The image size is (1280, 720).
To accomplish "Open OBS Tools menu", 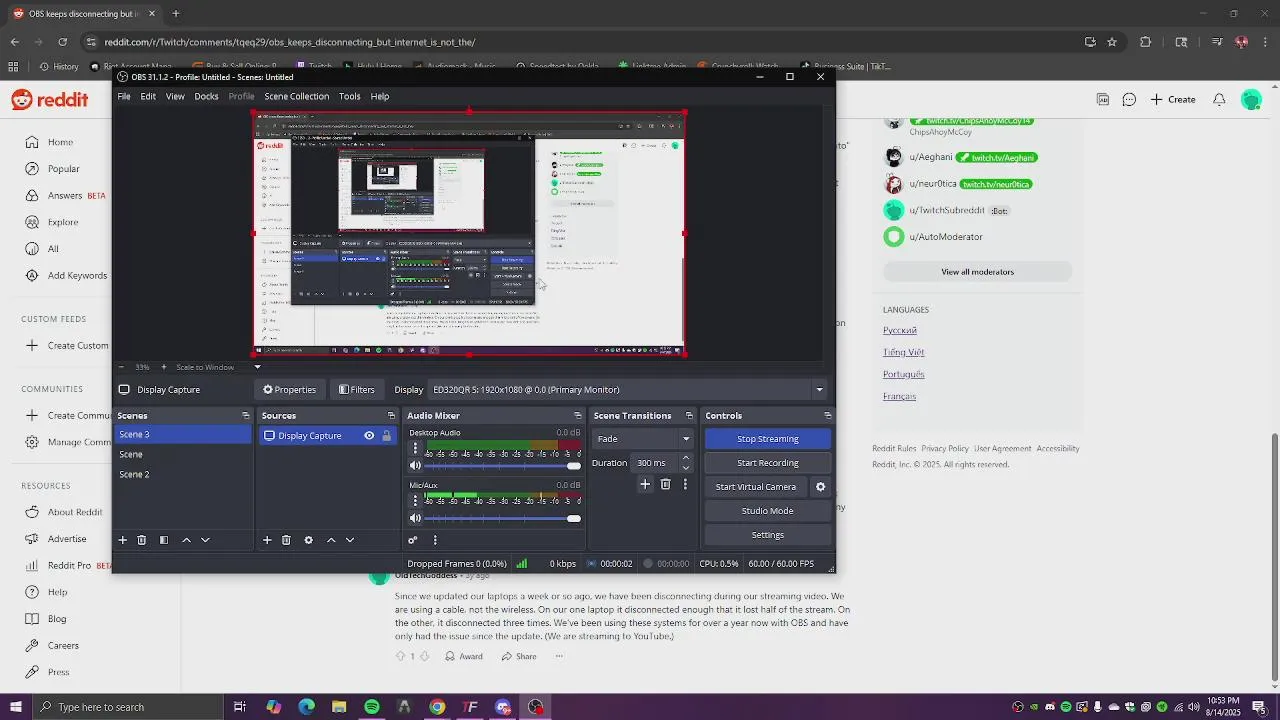I will pyautogui.click(x=350, y=96).
